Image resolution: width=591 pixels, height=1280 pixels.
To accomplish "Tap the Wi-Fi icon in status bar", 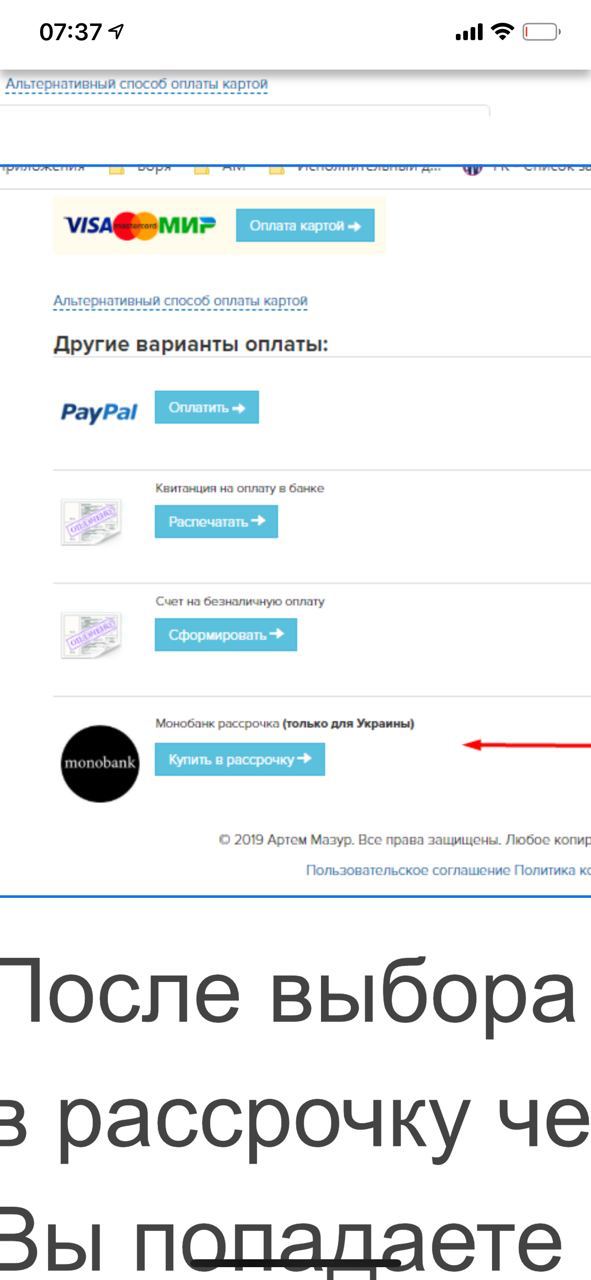I will 501,32.
